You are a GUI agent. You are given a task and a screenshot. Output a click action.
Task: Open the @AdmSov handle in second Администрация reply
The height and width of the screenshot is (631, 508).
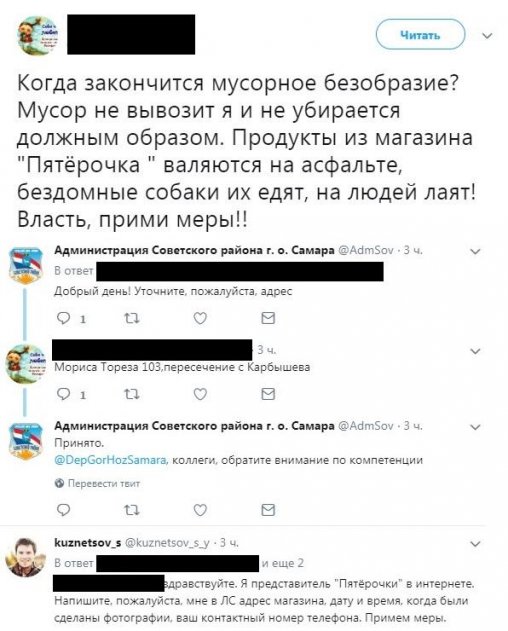[x=366, y=426]
